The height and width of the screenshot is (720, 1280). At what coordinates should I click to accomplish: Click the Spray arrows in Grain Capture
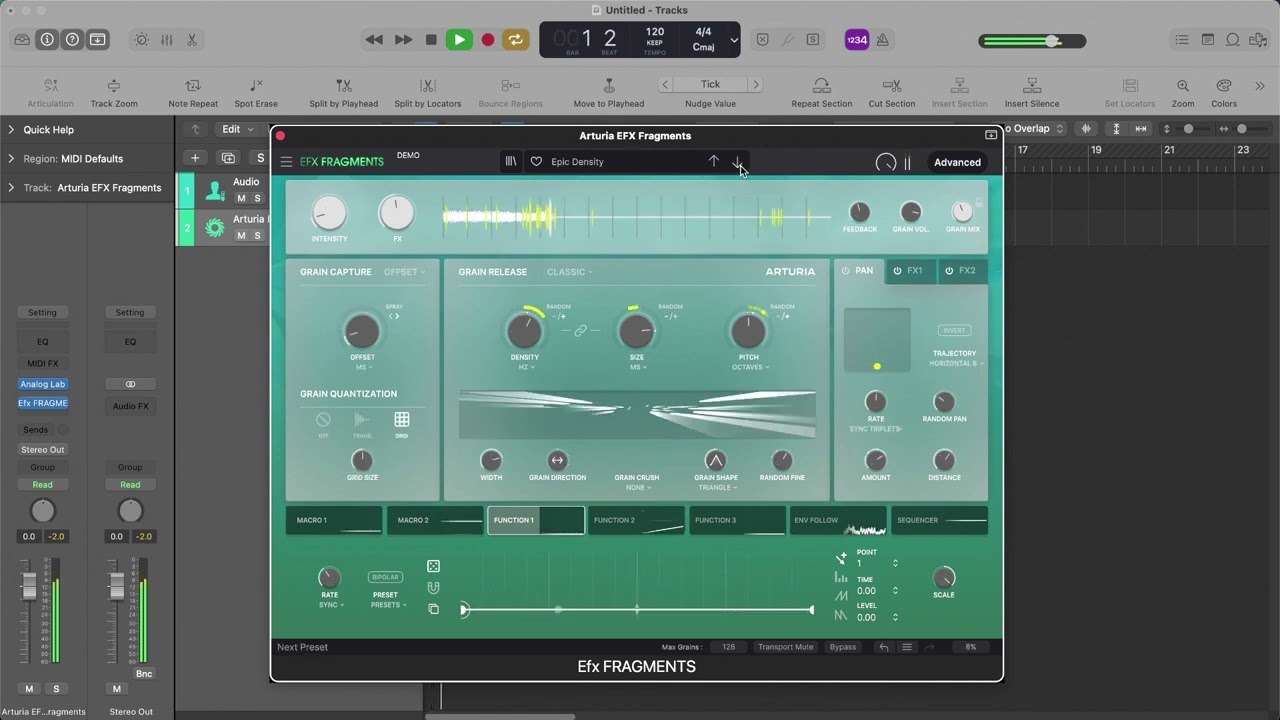point(394,316)
